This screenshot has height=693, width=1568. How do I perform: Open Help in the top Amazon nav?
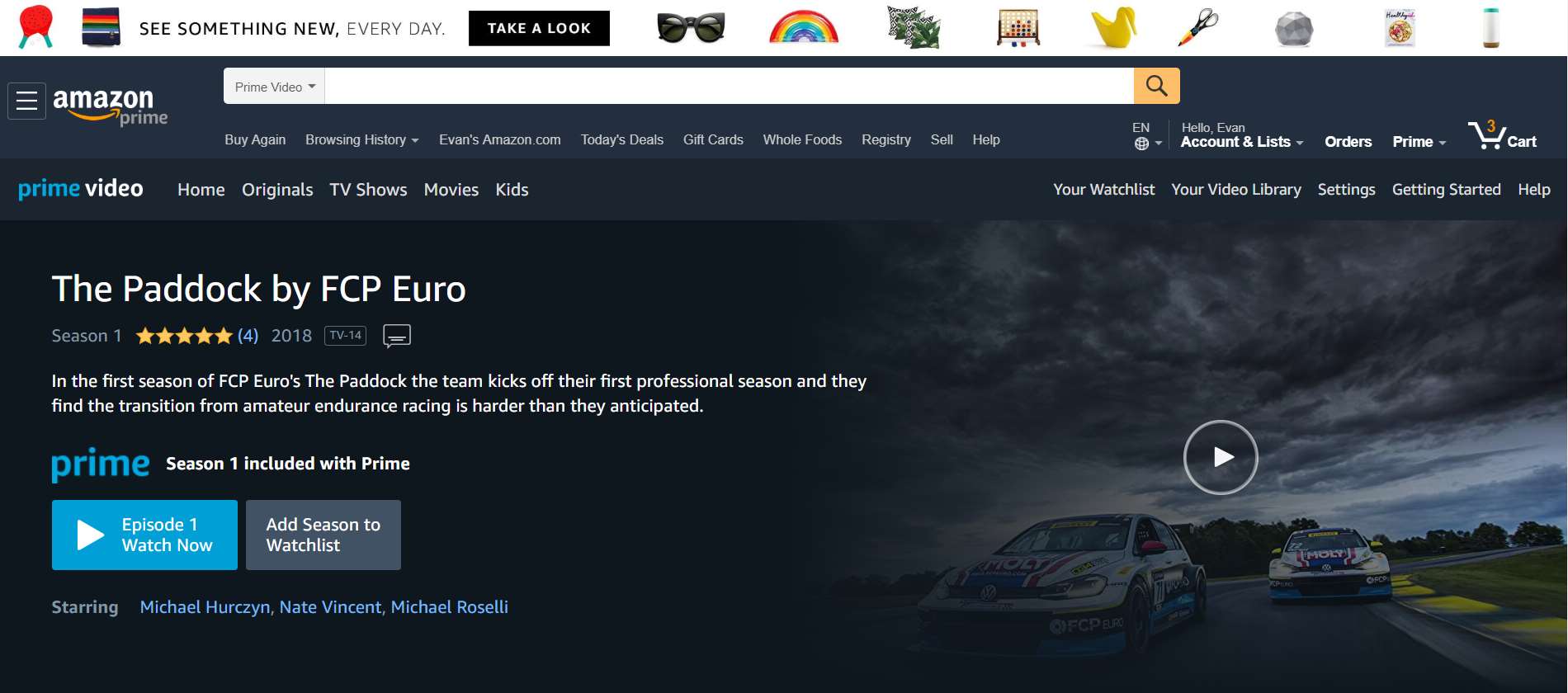[986, 140]
